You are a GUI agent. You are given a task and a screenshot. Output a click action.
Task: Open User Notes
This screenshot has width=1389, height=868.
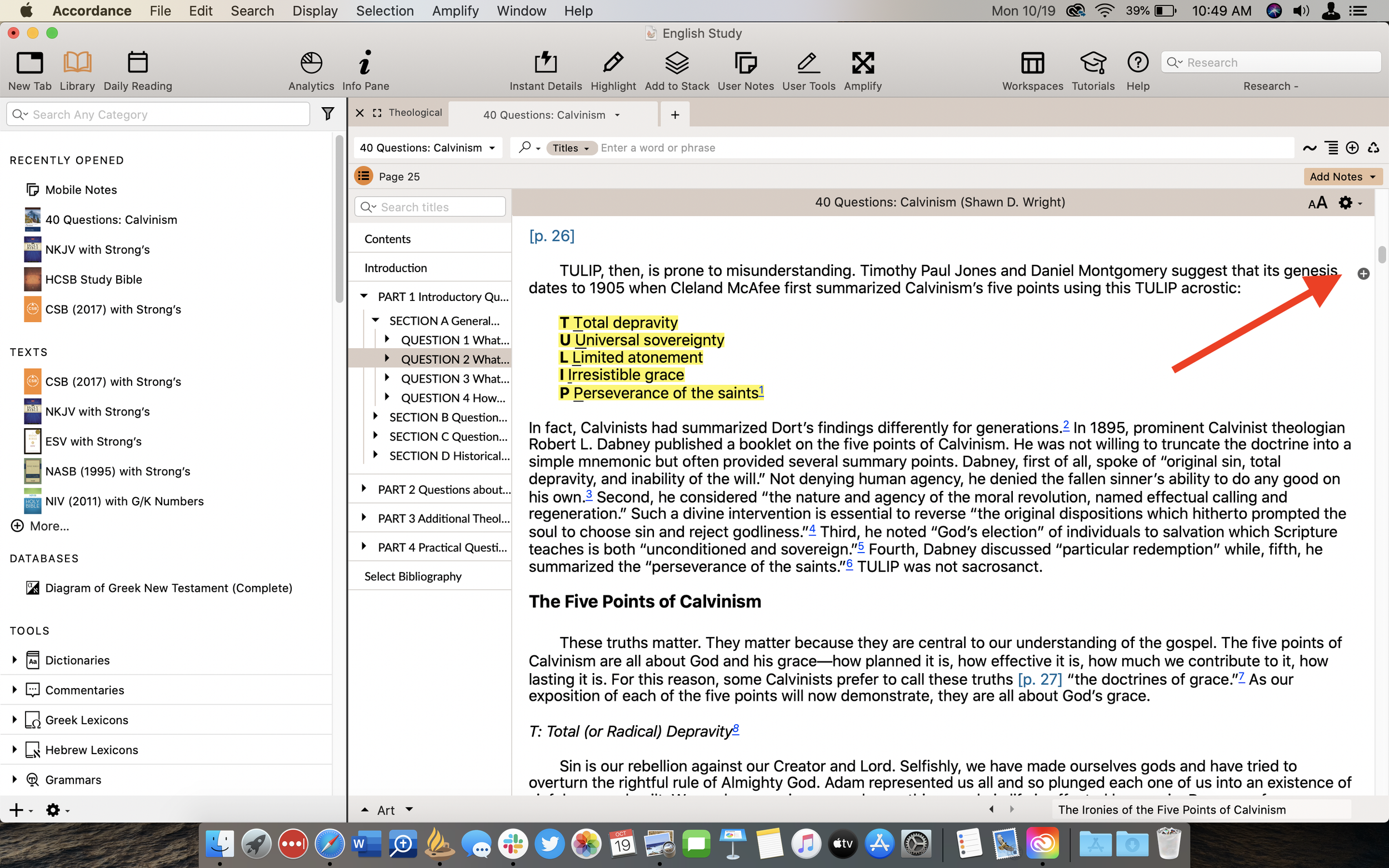745,71
